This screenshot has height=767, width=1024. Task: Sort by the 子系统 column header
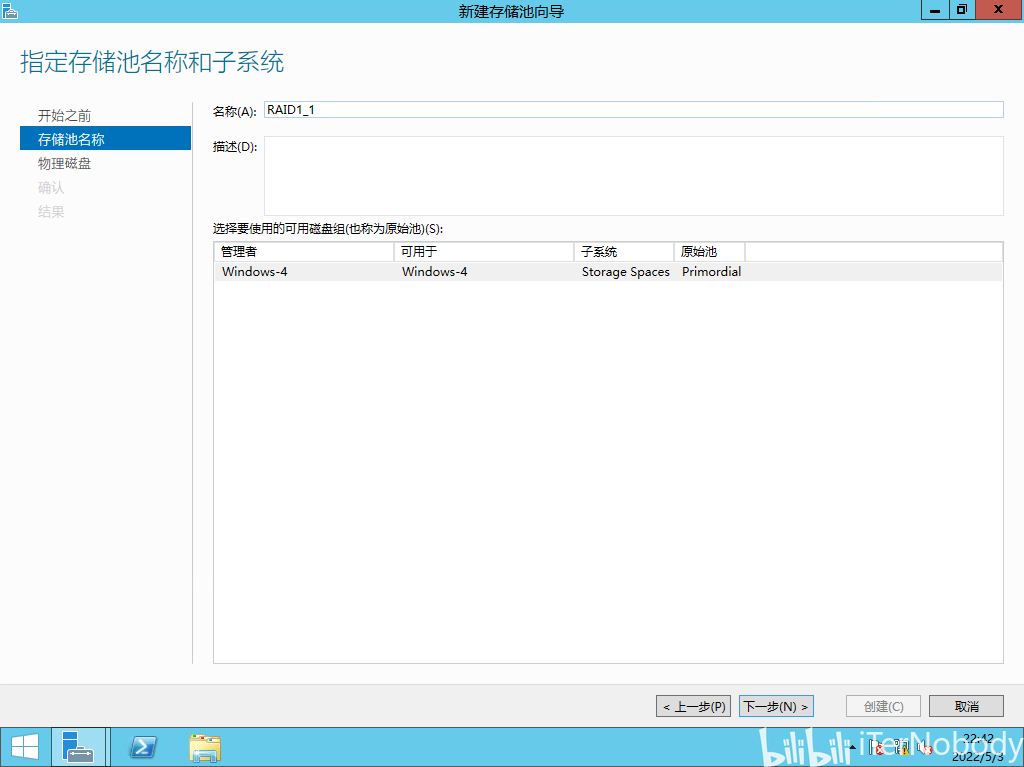[x=624, y=252]
